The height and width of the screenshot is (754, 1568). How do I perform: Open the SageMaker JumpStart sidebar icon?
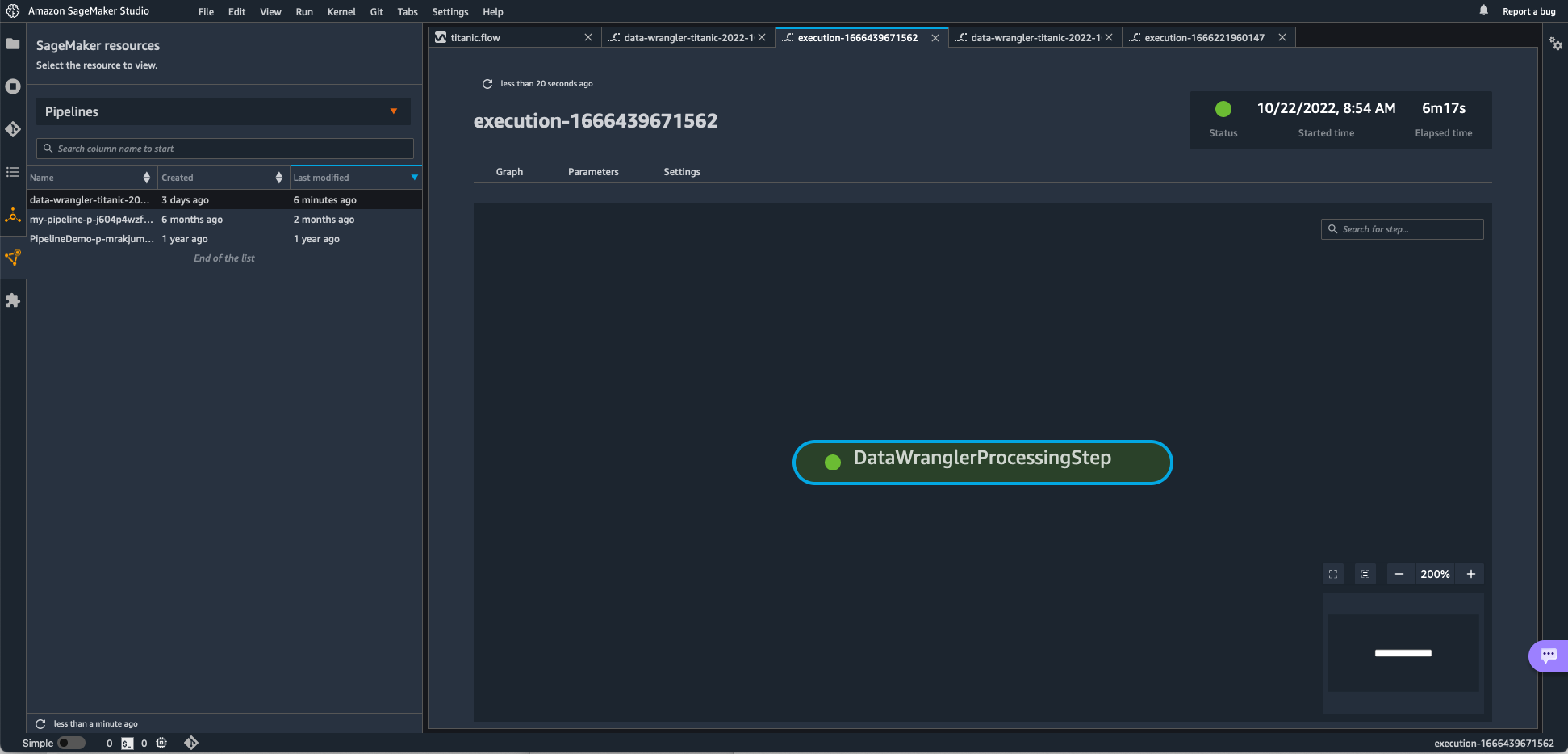click(x=13, y=215)
